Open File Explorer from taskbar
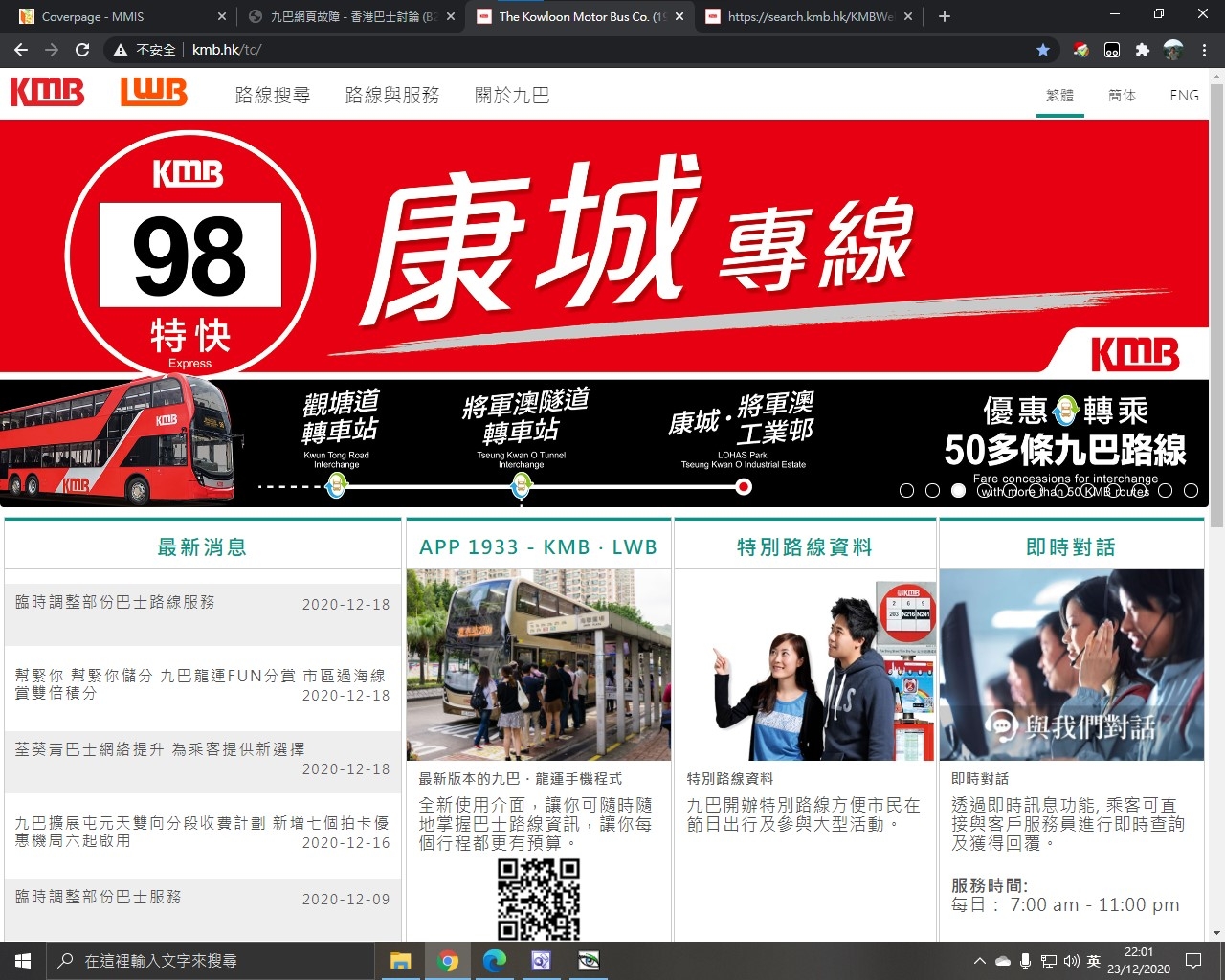This screenshot has width=1225, height=980. click(x=400, y=961)
